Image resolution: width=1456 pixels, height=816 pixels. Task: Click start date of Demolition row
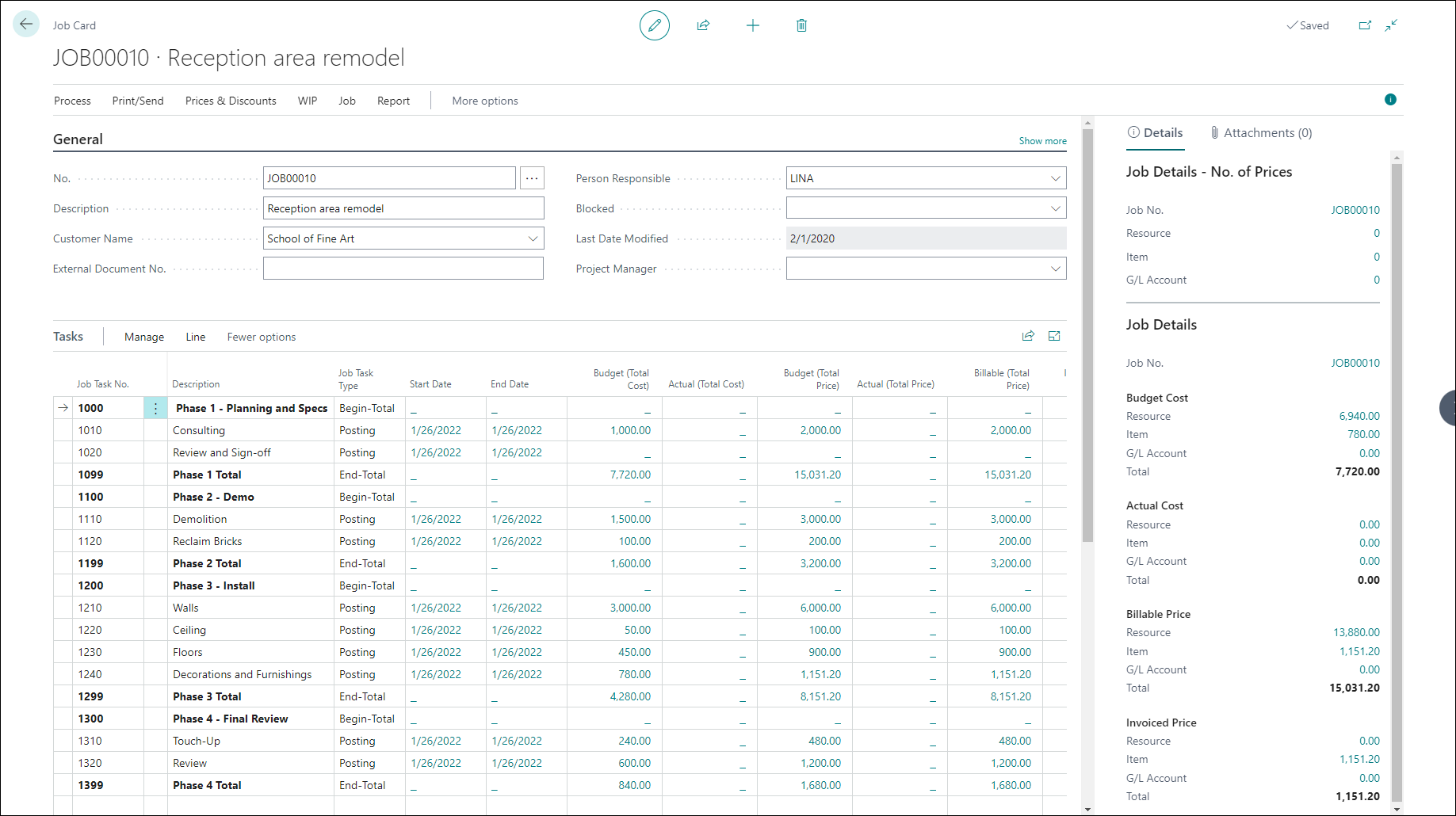[436, 519]
